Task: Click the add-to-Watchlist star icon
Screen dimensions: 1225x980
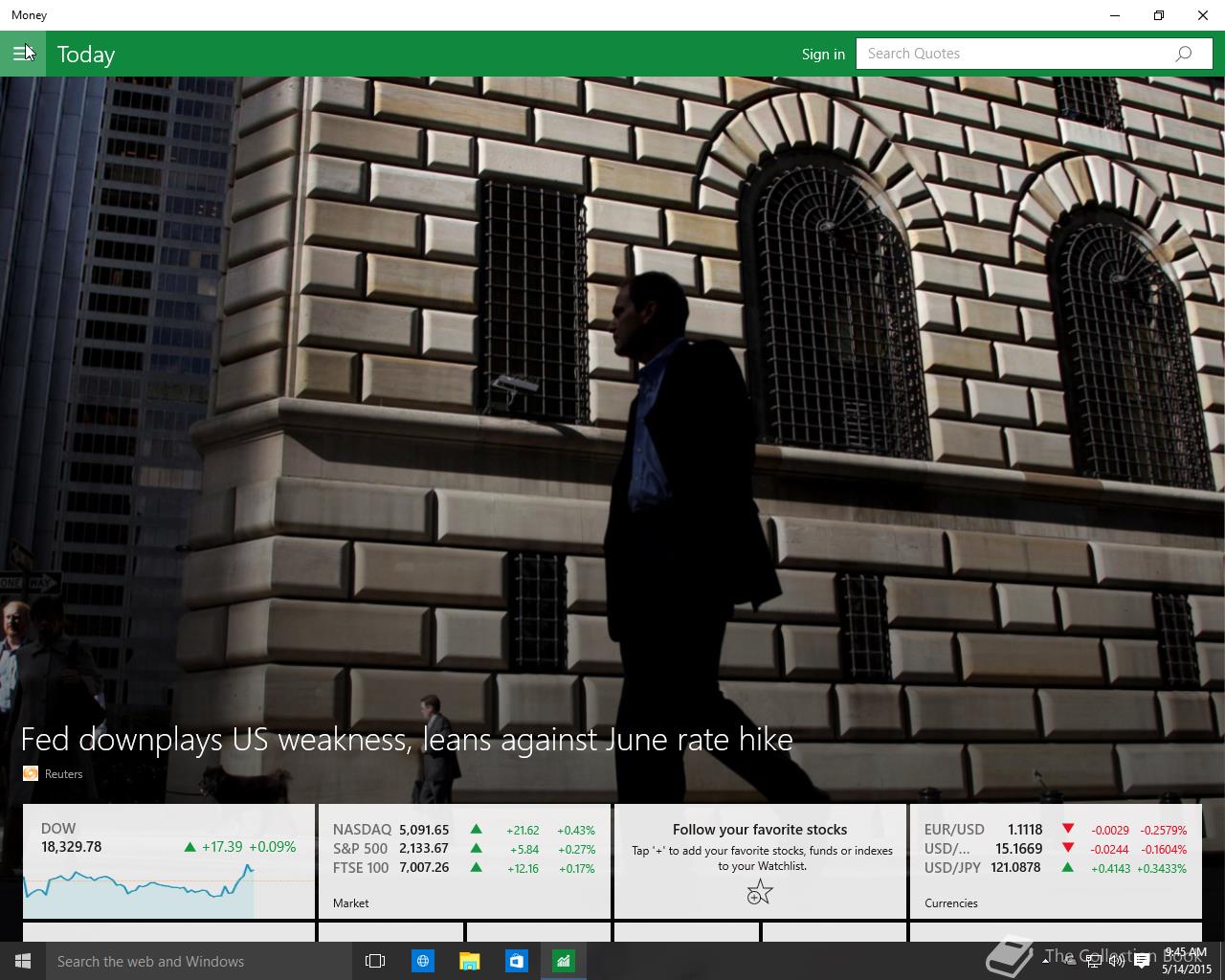Action: [760, 893]
